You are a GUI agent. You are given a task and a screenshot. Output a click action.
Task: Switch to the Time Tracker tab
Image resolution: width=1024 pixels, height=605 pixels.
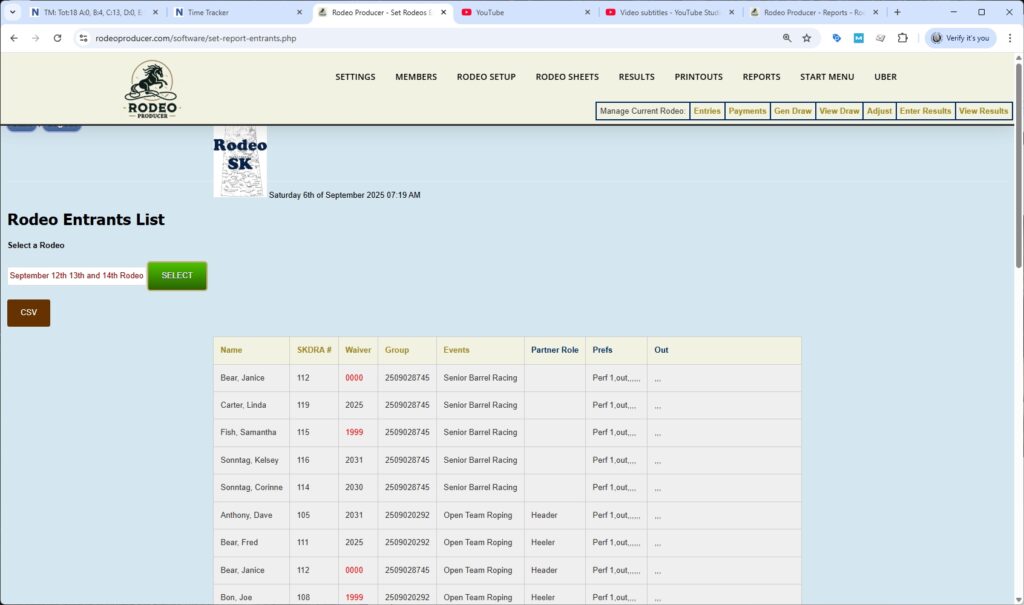click(x=235, y=12)
